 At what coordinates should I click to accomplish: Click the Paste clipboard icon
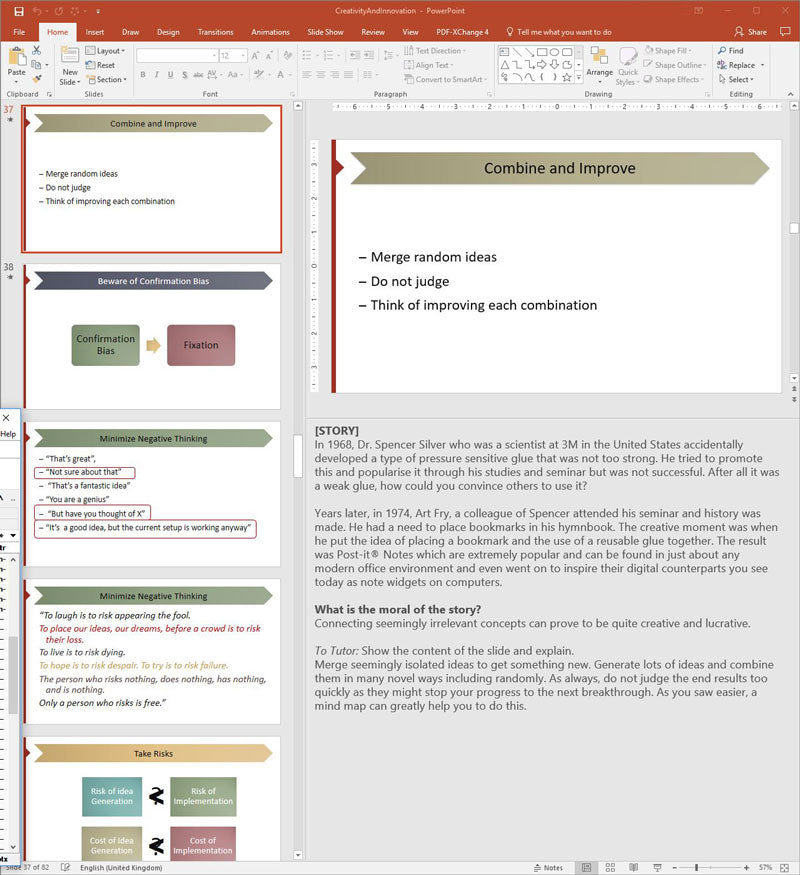pyautogui.click(x=17, y=57)
